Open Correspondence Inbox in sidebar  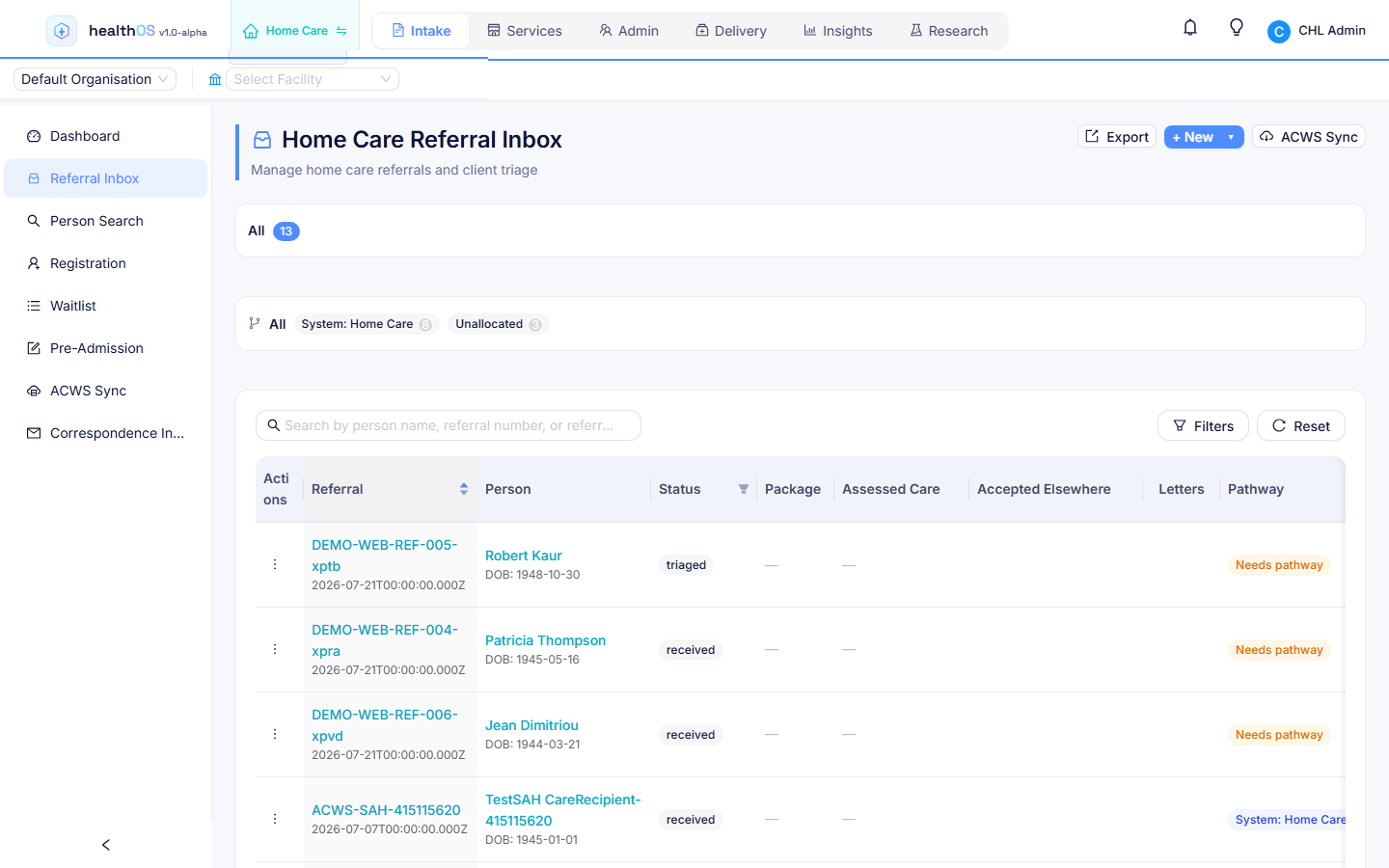click(x=106, y=433)
